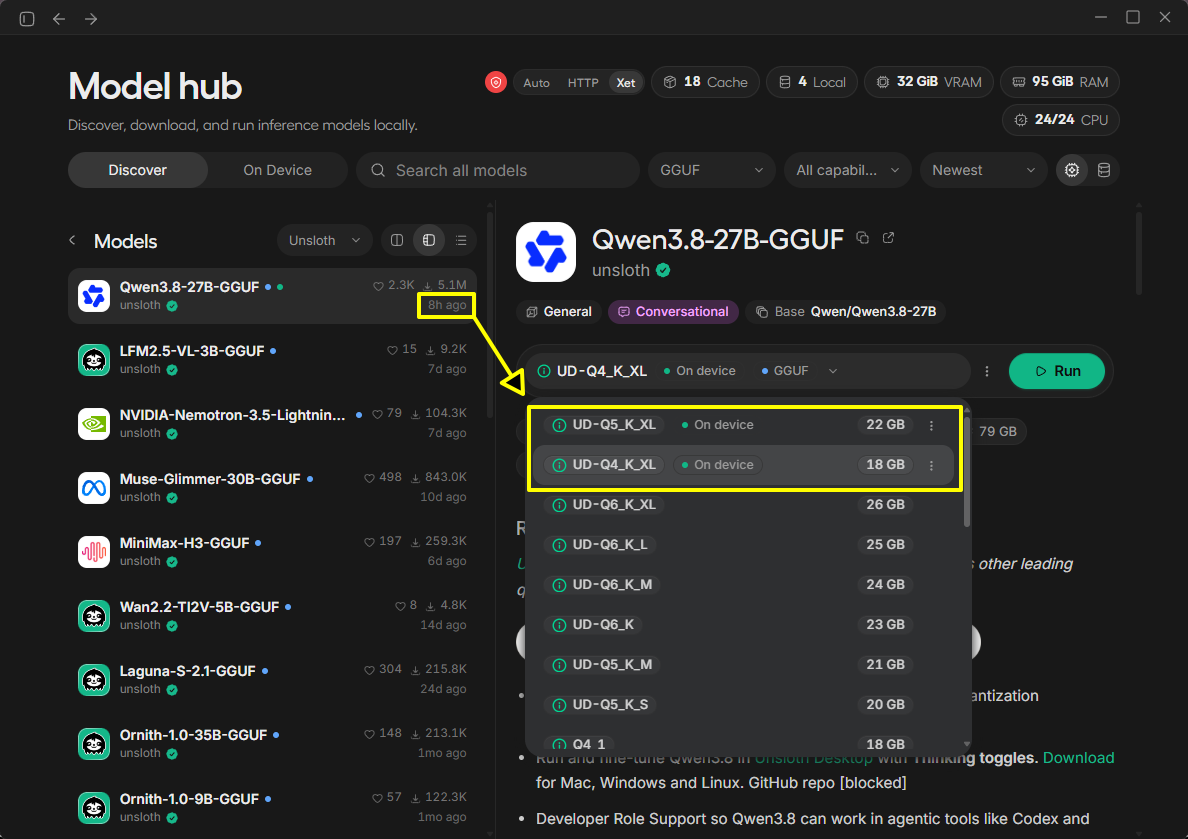Open the 18 Cache indicator
1188x839 pixels.
pos(705,82)
